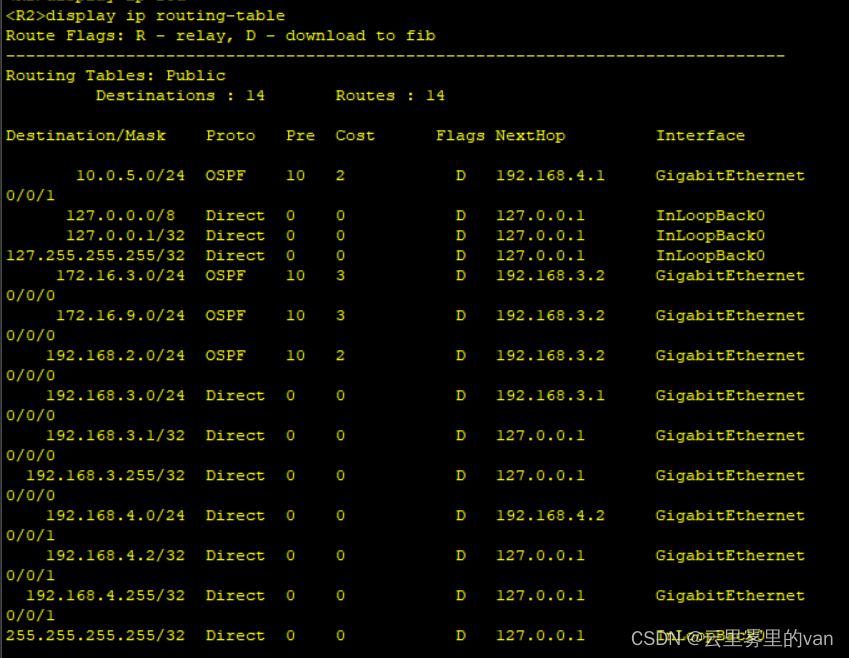Screen dimensions: 849x658
Task: Click the 'Routing Tables: Public' heading
Action: click(115, 75)
